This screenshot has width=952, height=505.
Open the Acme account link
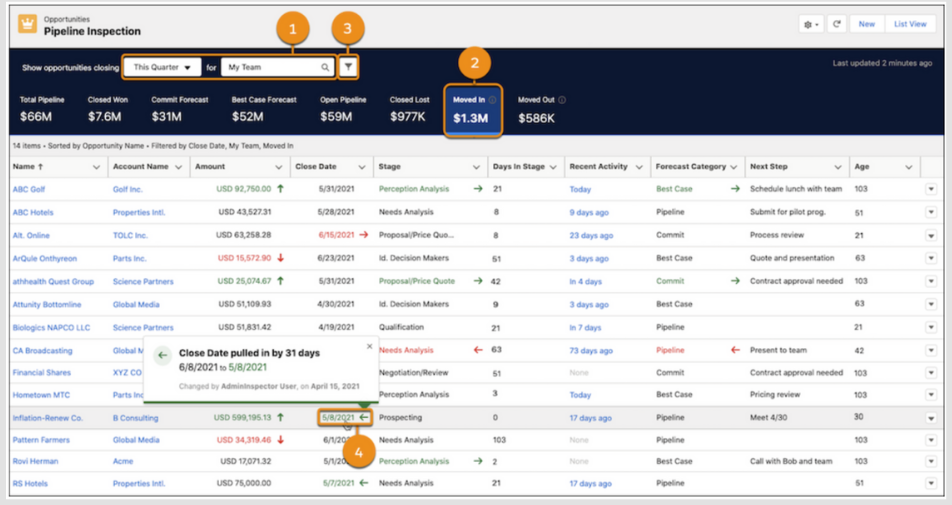pos(123,461)
